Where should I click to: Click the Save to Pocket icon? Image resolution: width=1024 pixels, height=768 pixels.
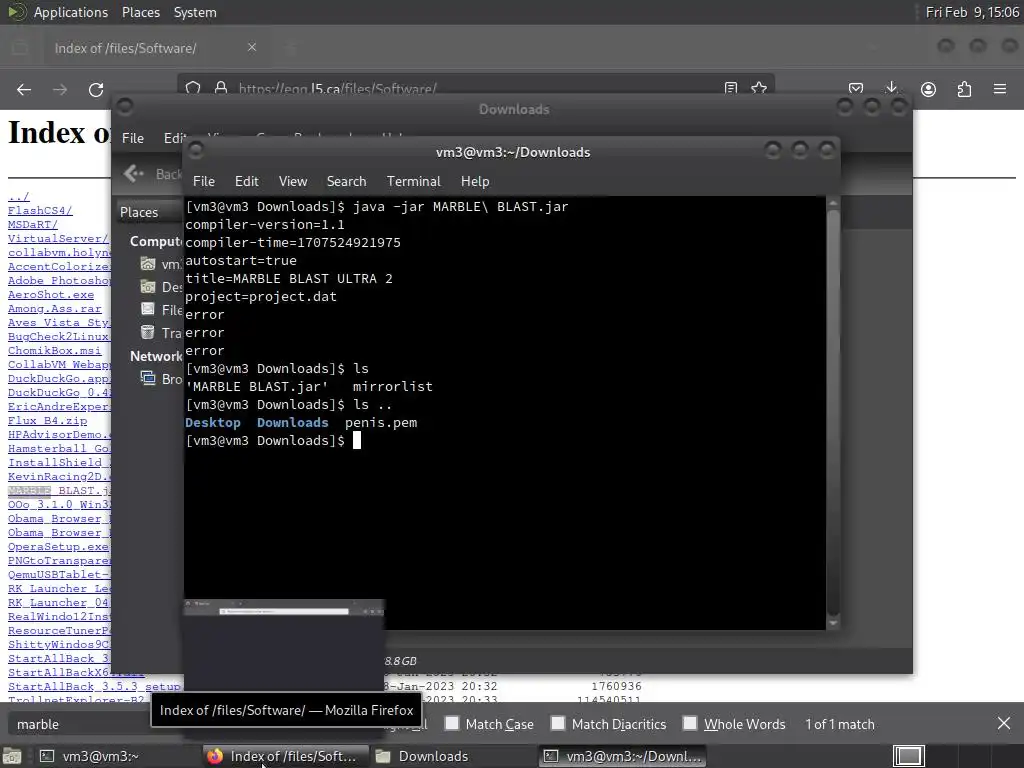(856, 89)
